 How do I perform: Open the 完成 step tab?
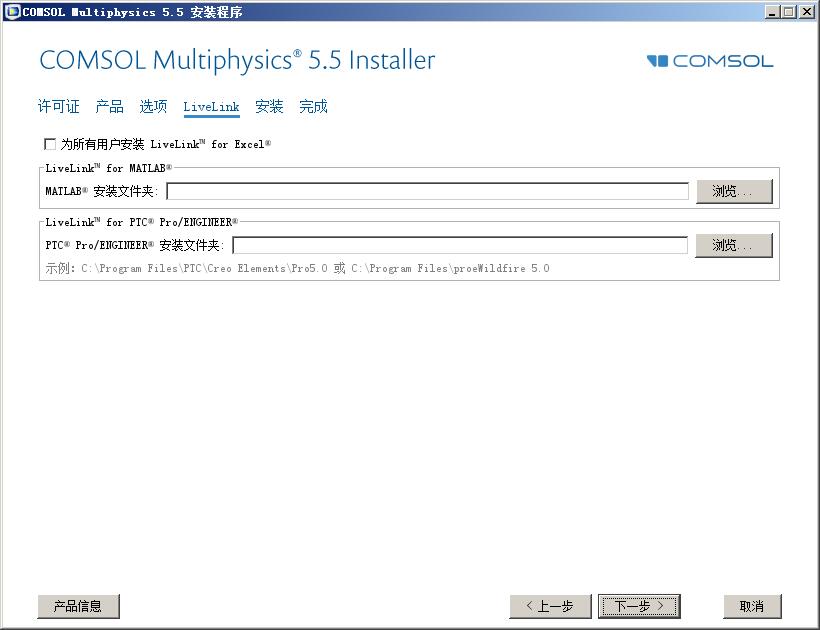click(x=313, y=107)
